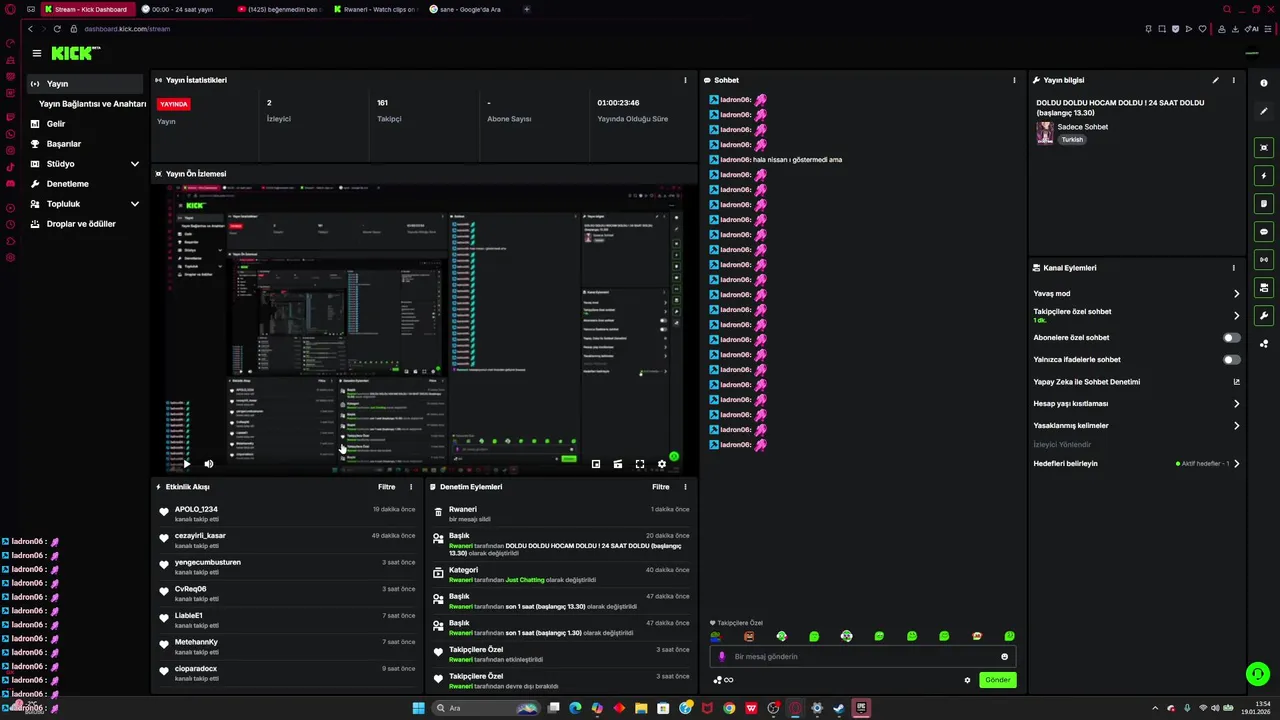The height and width of the screenshot is (720, 1280).
Task: Switch to sane Google'da Ara tab
Action: point(470,9)
